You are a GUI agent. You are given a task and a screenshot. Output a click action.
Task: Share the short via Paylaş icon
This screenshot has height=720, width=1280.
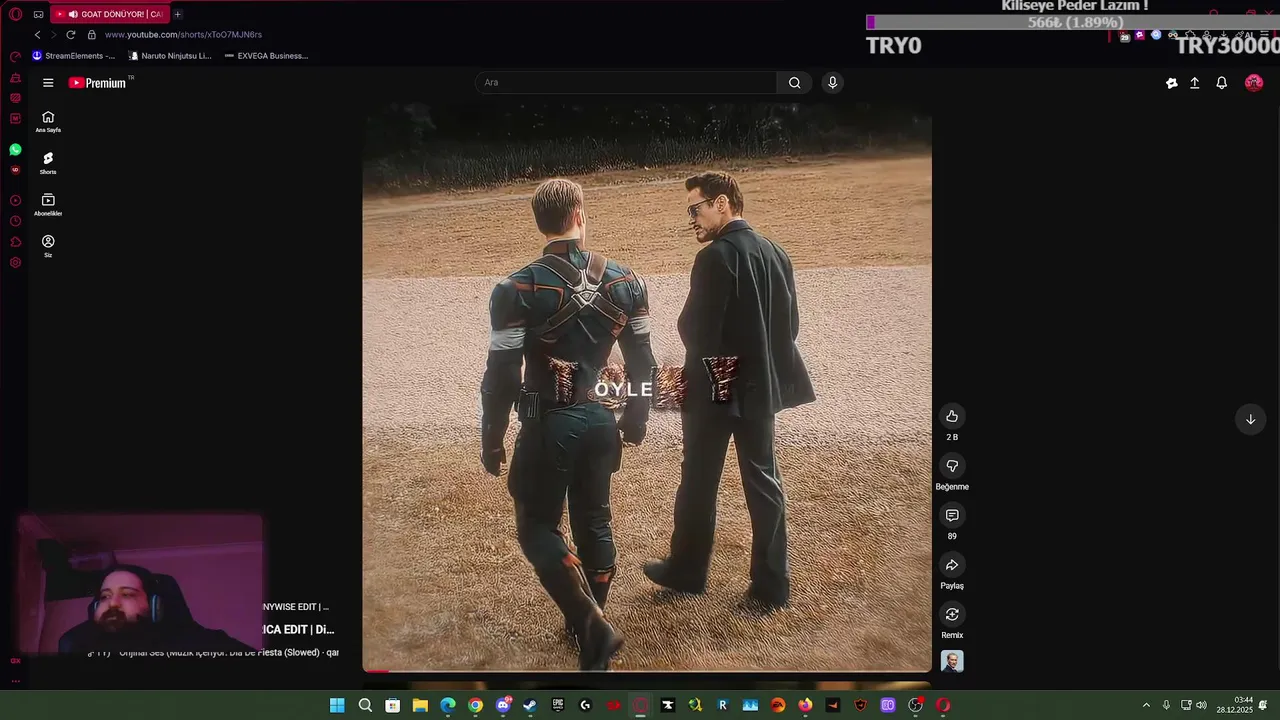952,565
